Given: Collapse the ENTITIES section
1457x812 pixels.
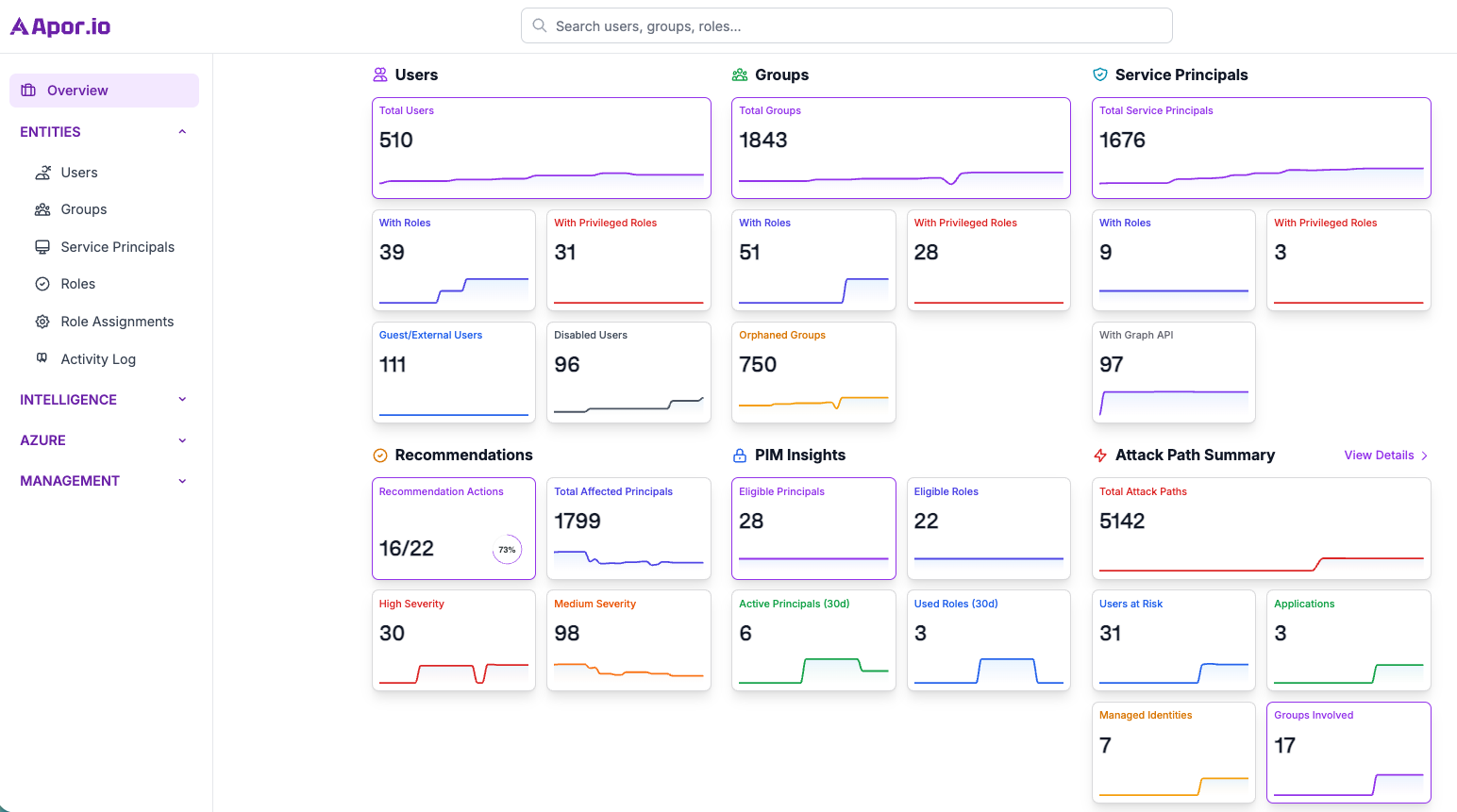Looking at the screenshot, I should coord(181,131).
